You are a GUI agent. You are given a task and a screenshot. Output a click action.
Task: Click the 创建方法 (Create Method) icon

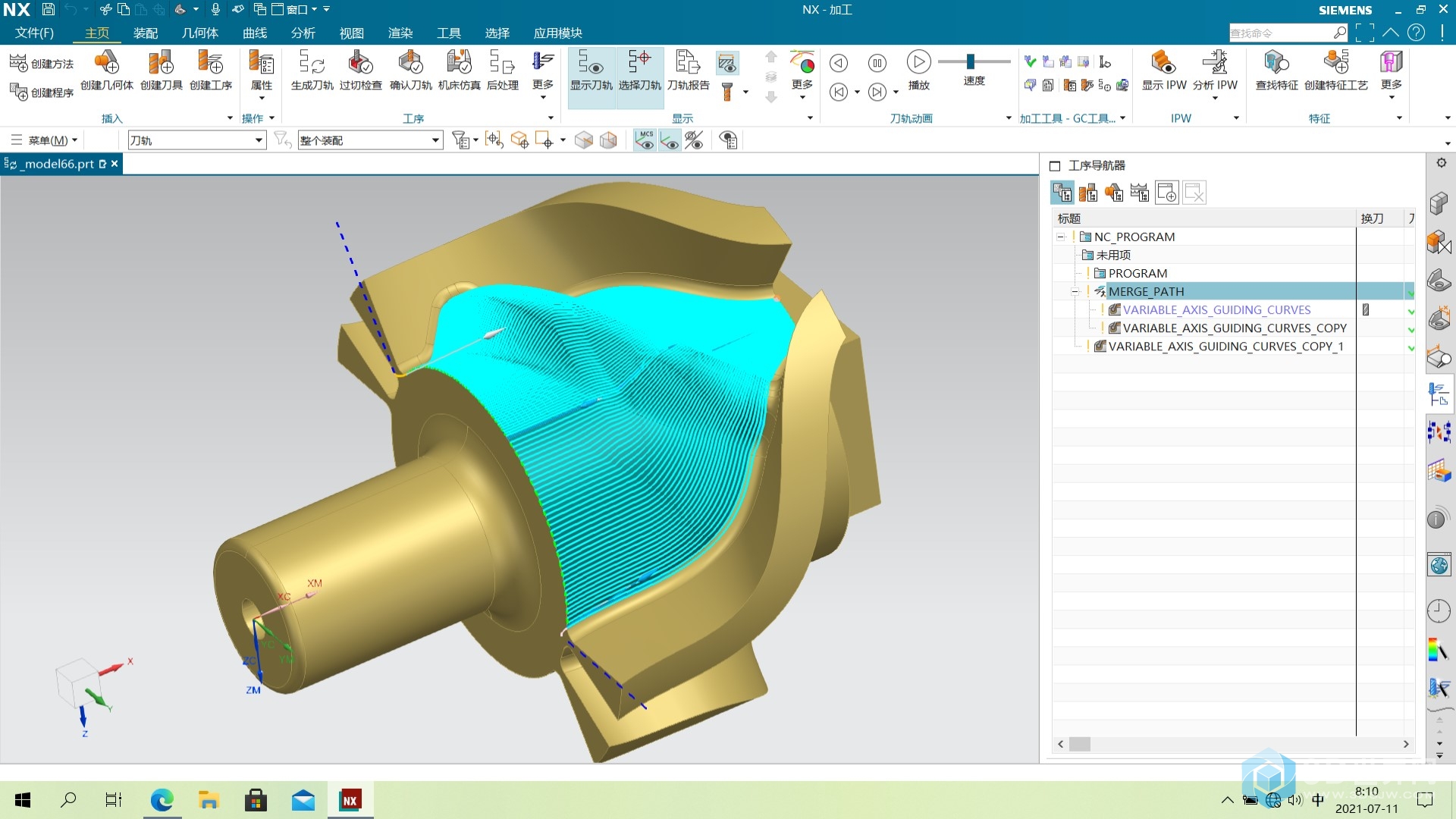click(18, 64)
